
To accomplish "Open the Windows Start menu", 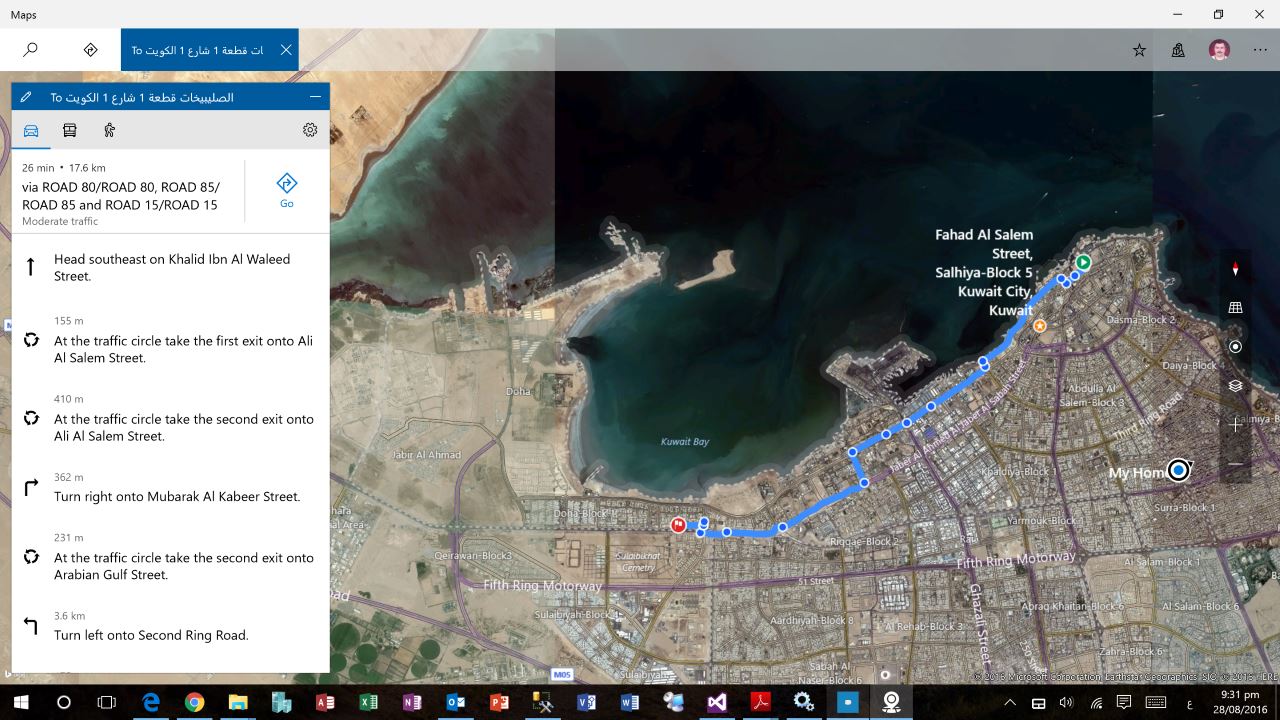I will click(x=20, y=702).
